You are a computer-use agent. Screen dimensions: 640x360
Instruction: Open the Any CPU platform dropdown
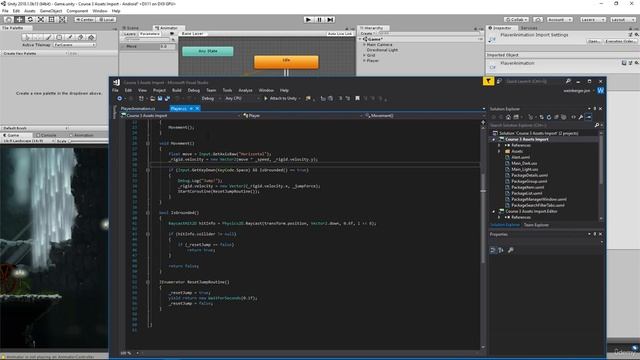(x=242, y=98)
